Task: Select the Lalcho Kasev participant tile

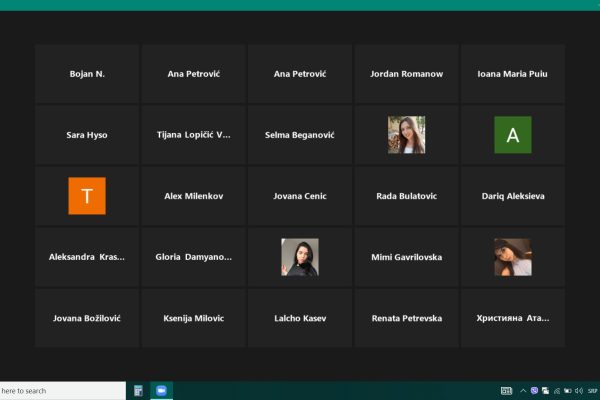Action: point(300,318)
